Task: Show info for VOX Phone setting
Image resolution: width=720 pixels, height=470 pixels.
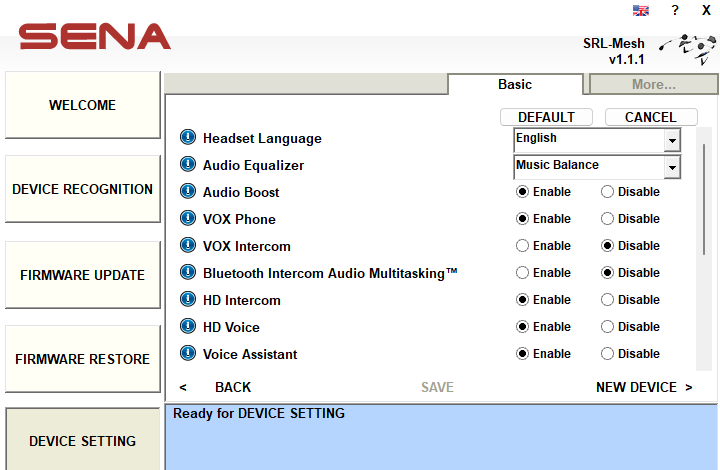Action: click(x=187, y=219)
